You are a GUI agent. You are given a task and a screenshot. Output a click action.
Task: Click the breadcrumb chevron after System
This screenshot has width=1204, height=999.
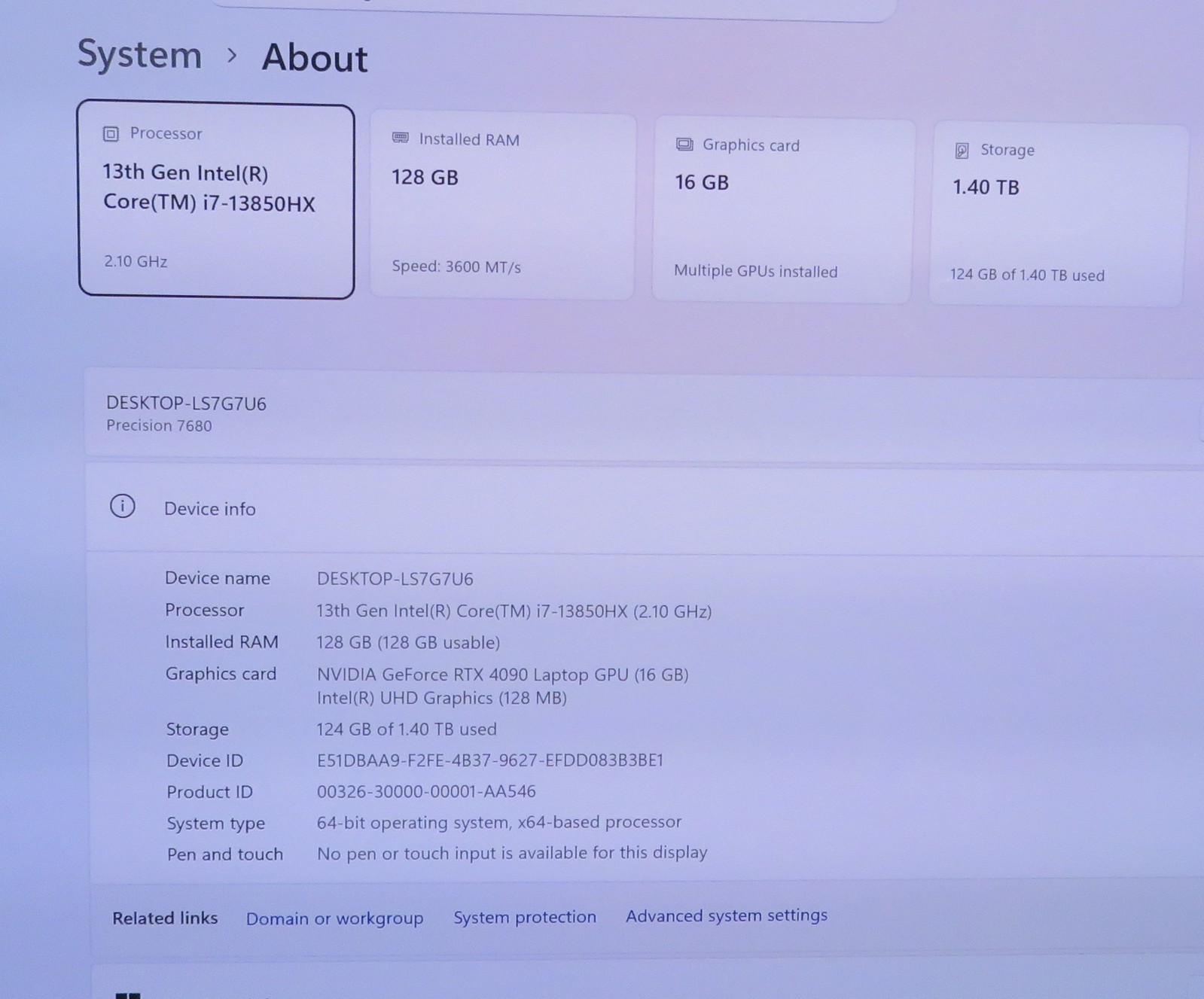coord(232,55)
